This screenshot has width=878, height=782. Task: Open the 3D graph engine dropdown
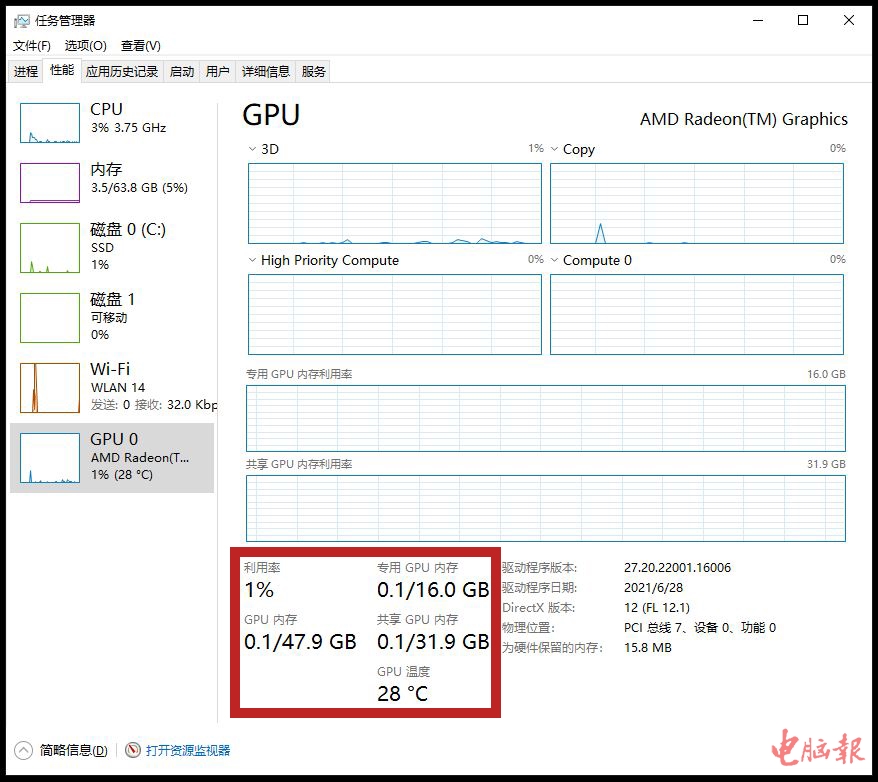(253, 149)
